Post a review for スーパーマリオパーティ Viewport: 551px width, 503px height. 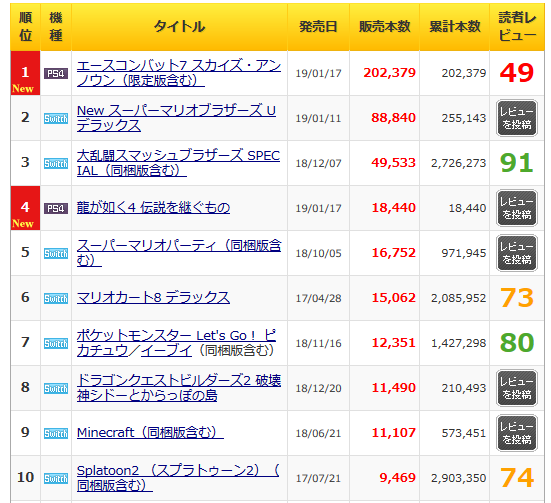(x=517, y=253)
